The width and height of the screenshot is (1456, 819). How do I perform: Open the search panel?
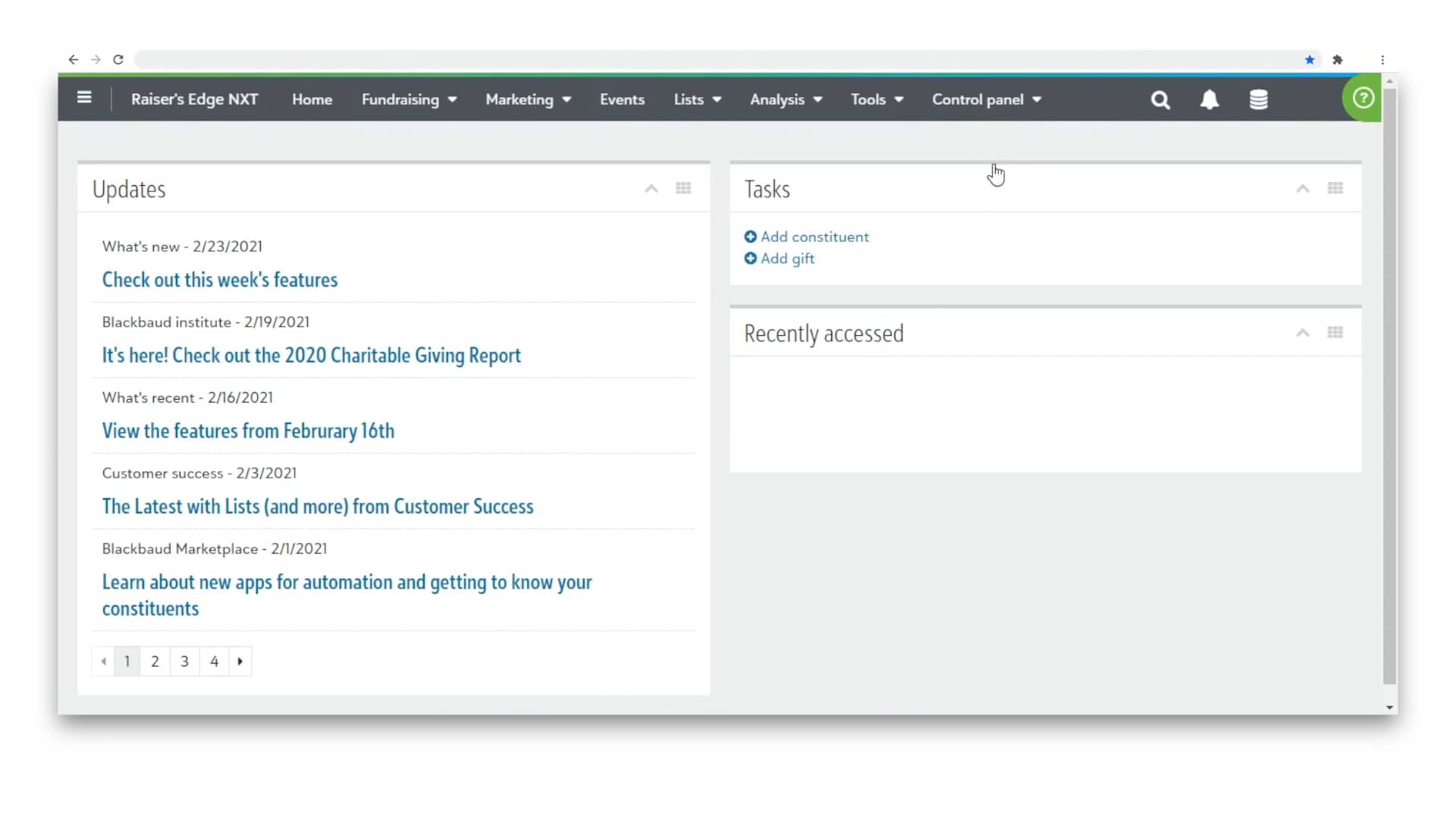(x=1160, y=99)
